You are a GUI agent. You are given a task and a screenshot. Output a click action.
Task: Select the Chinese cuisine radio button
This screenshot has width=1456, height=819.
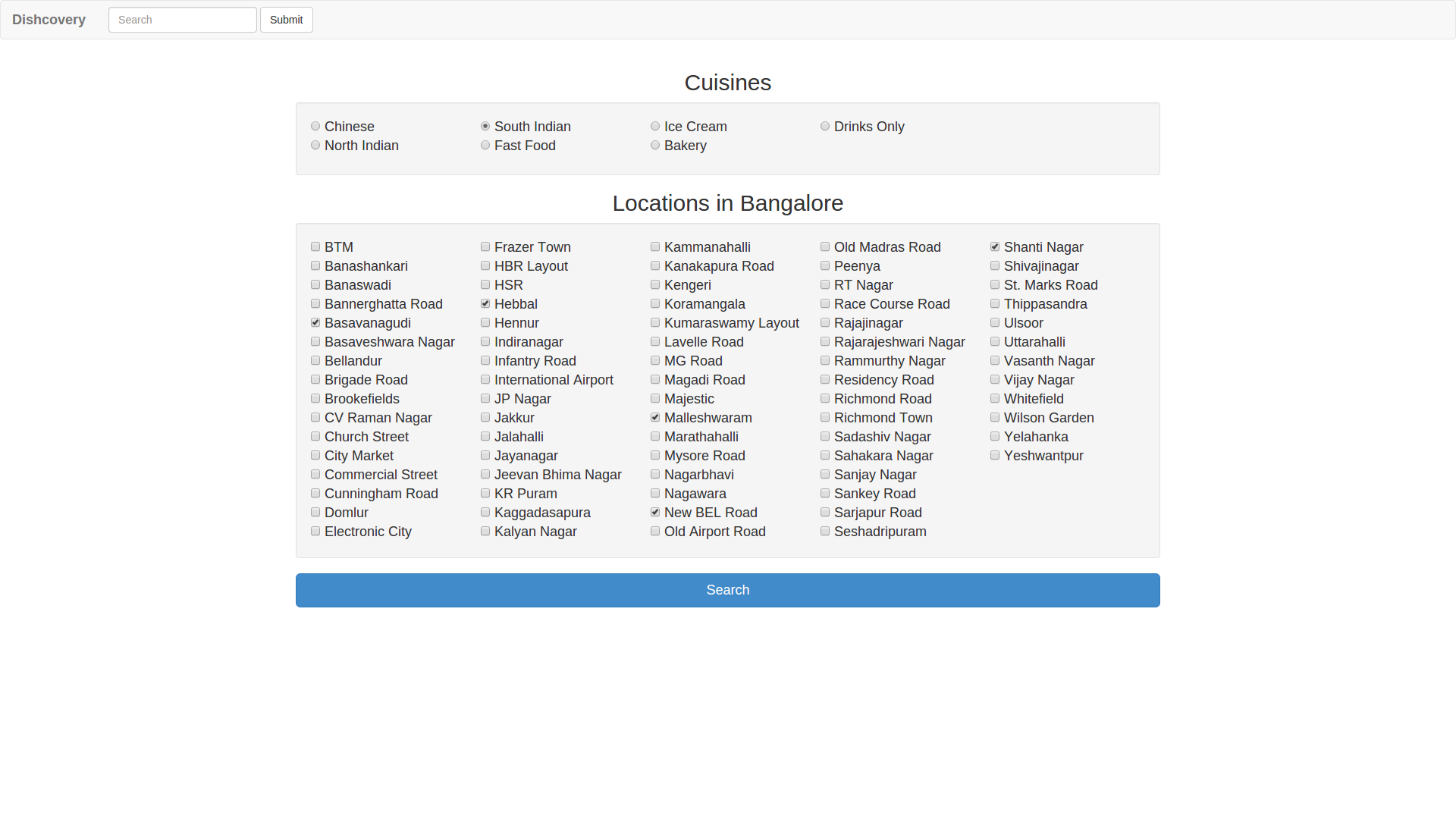(x=315, y=127)
